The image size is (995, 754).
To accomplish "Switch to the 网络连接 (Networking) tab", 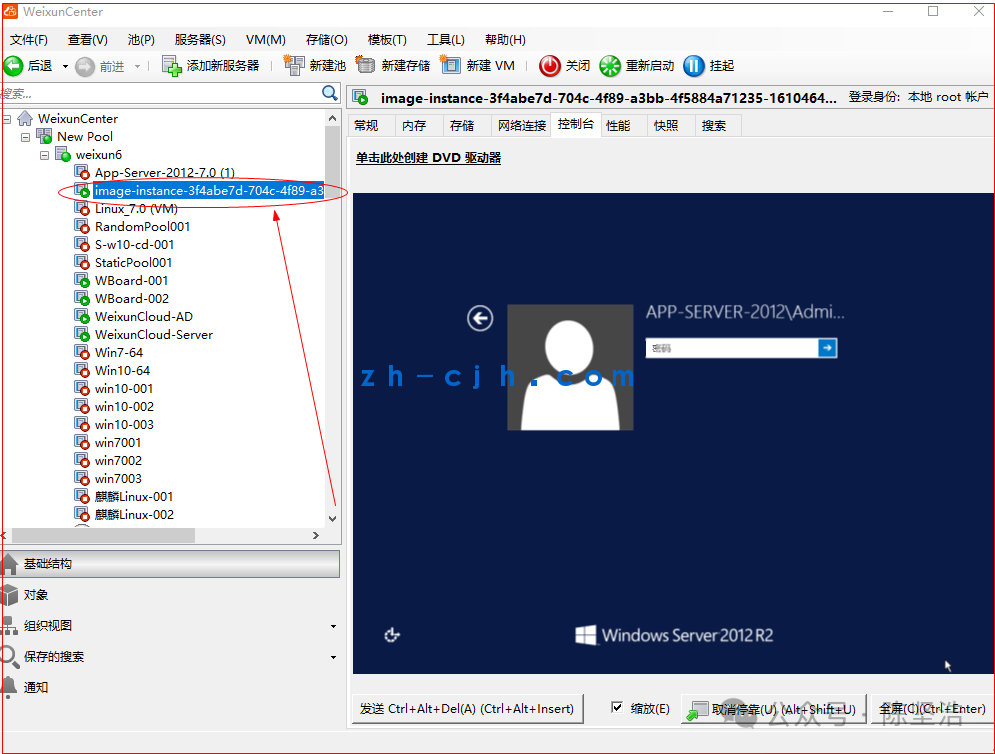I will point(522,126).
